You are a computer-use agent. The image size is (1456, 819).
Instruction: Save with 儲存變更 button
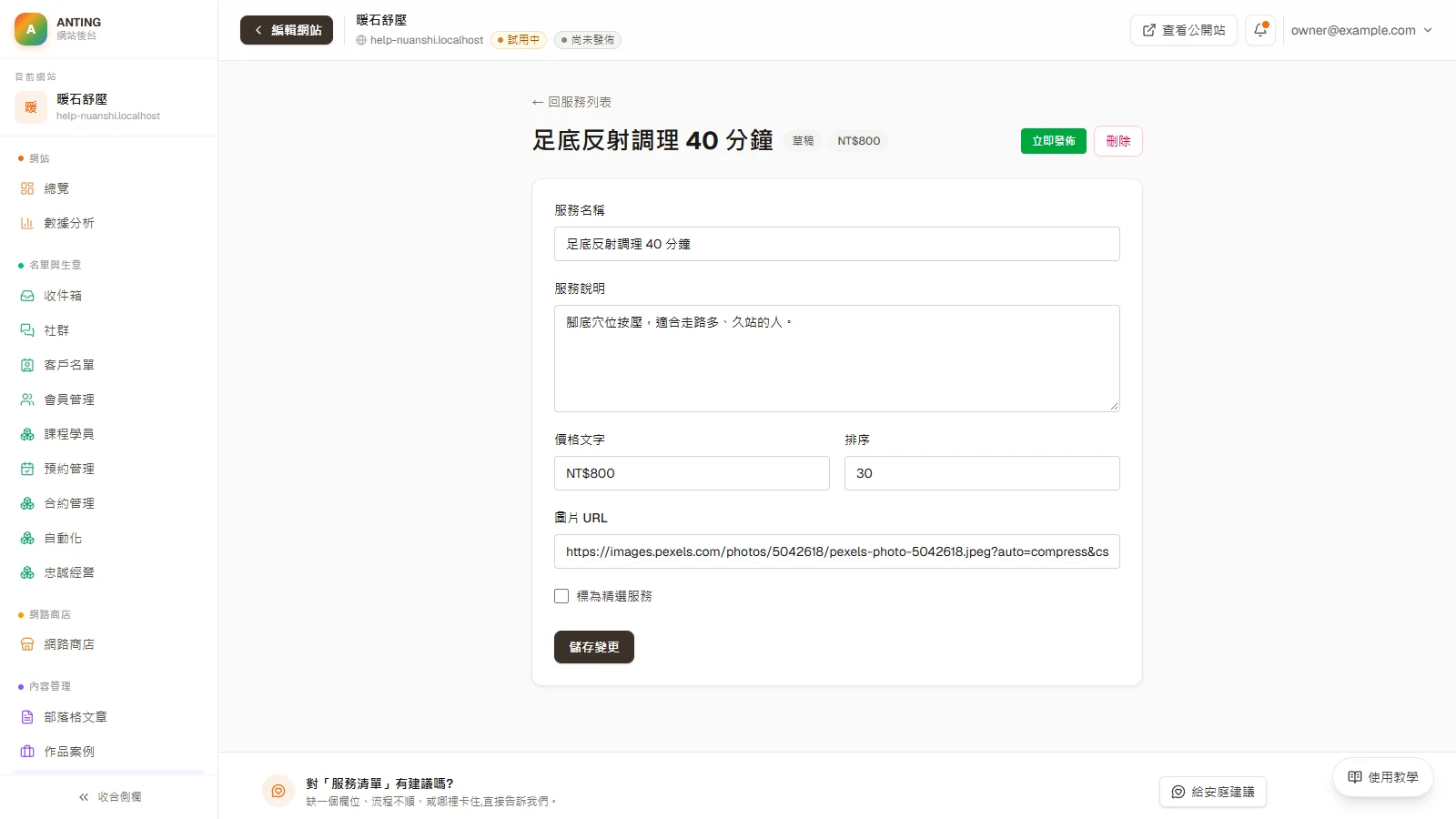tap(594, 647)
